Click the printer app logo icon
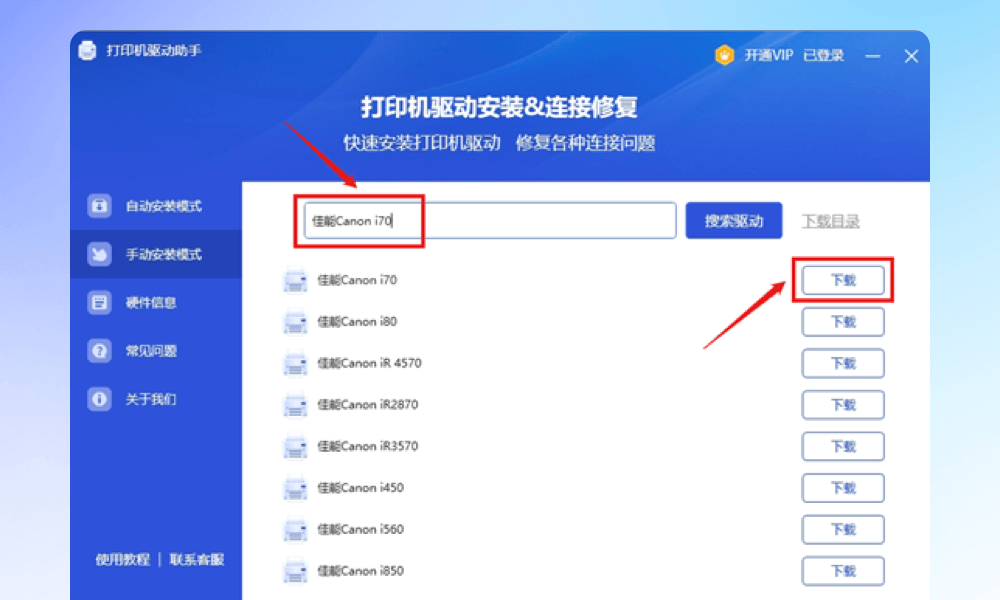This screenshot has width=1000, height=600. (87, 50)
